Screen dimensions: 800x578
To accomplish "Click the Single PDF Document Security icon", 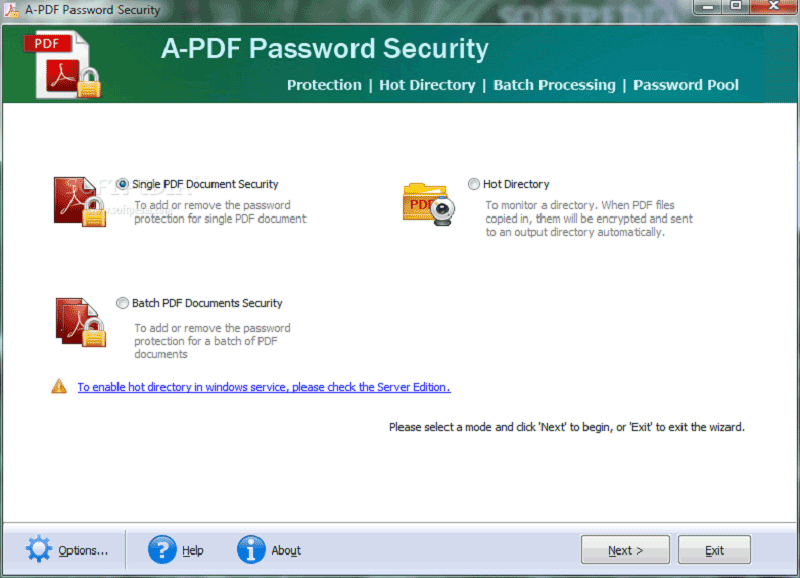I will coord(80,201).
